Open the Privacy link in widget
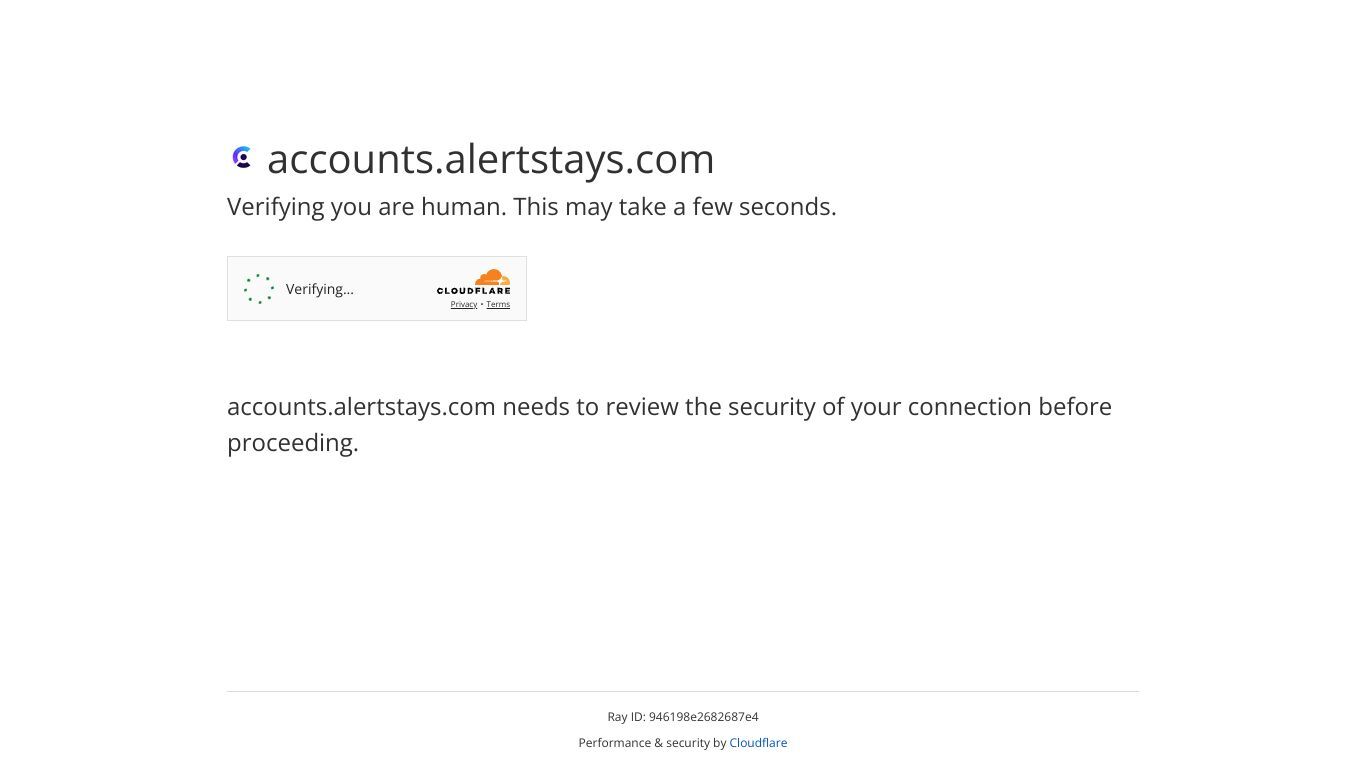Image resolution: width=1366 pixels, height=768 pixels. coord(463,304)
